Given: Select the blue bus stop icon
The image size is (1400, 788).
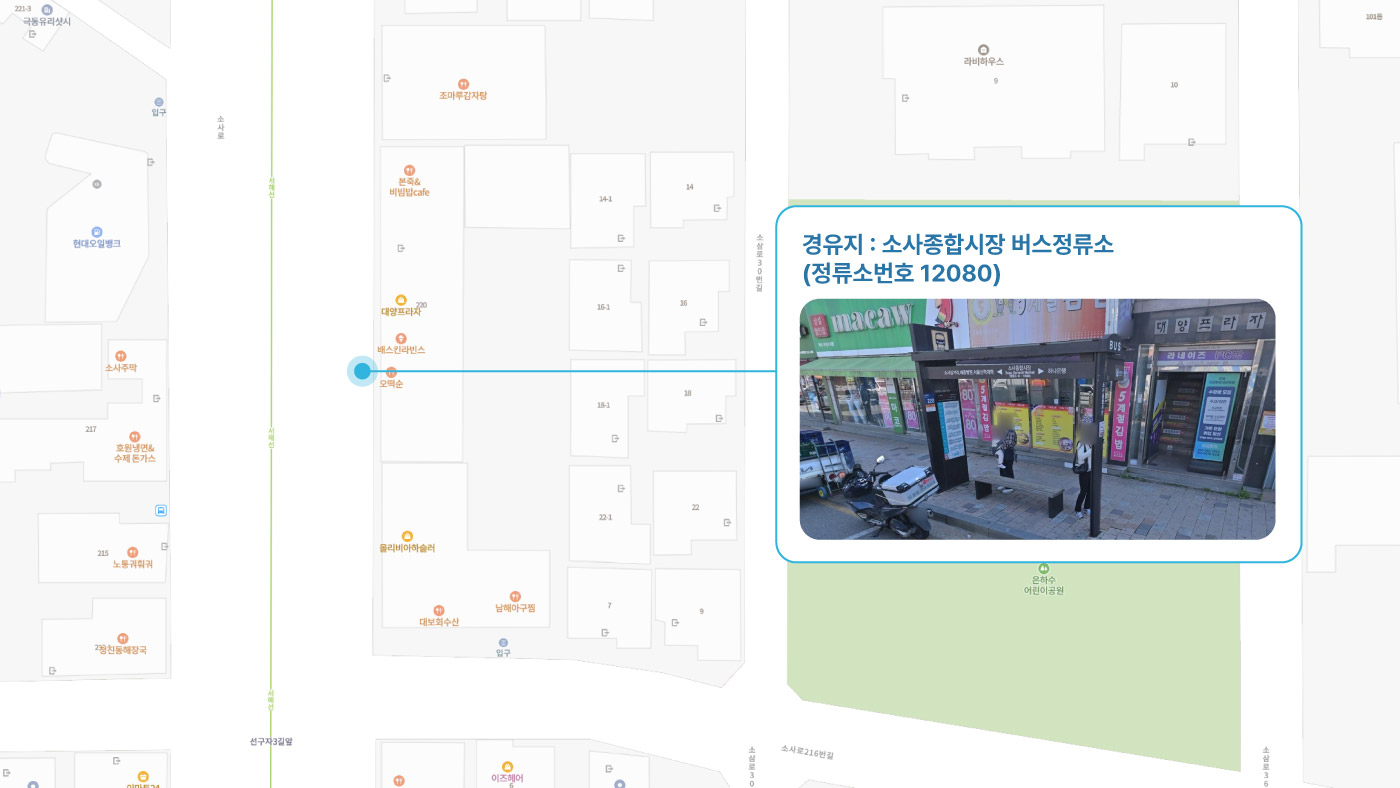Looking at the screenshot, I should pos(161,510).
